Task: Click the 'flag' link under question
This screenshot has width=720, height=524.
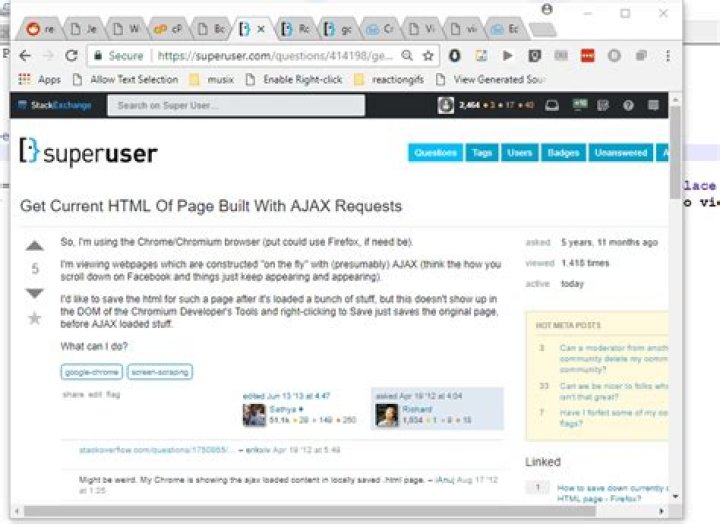Action: [112, 394]
